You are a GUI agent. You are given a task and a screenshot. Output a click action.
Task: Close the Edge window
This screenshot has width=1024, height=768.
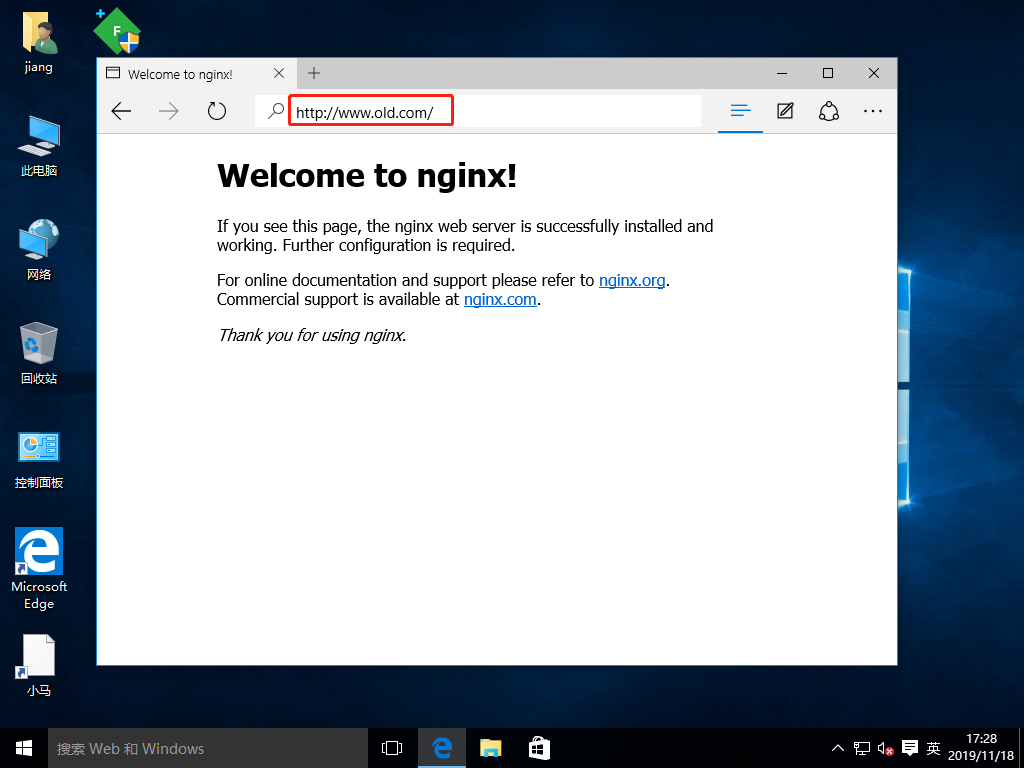(874, 73)
